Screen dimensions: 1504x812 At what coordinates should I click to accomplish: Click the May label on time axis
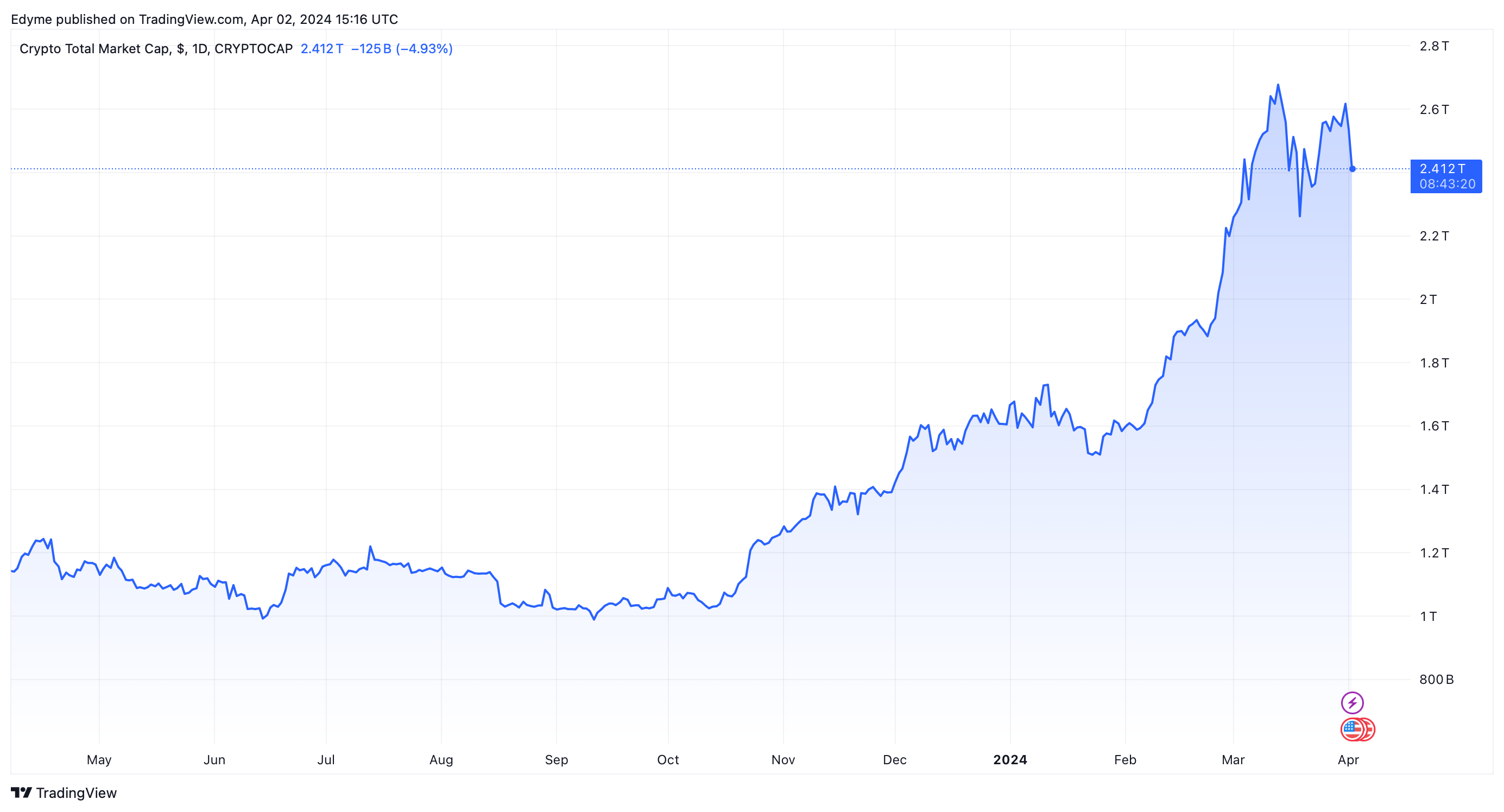[x=99, y=759]
